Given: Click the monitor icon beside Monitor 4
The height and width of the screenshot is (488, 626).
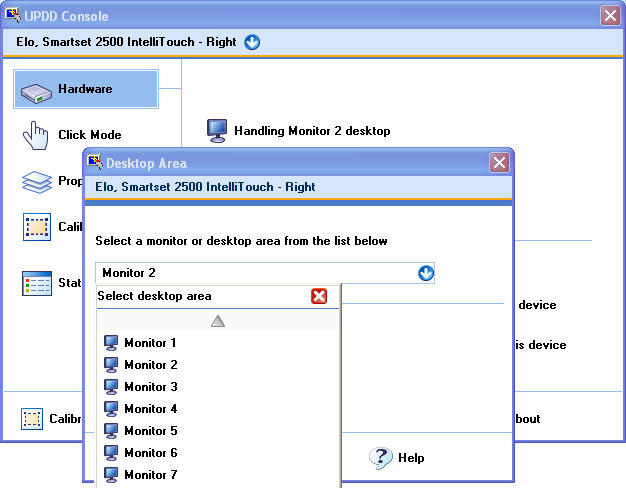Looking at the screenshot, I should (111, 409).
